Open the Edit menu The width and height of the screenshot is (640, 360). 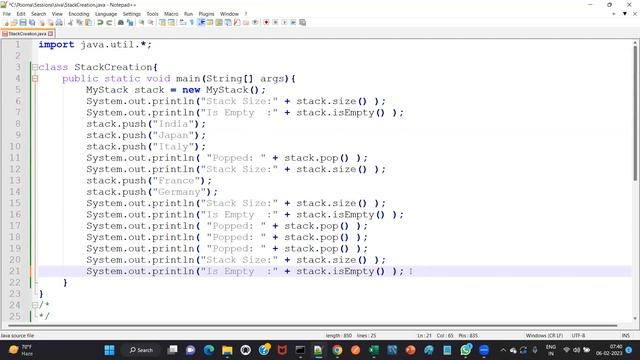[21, 14]
